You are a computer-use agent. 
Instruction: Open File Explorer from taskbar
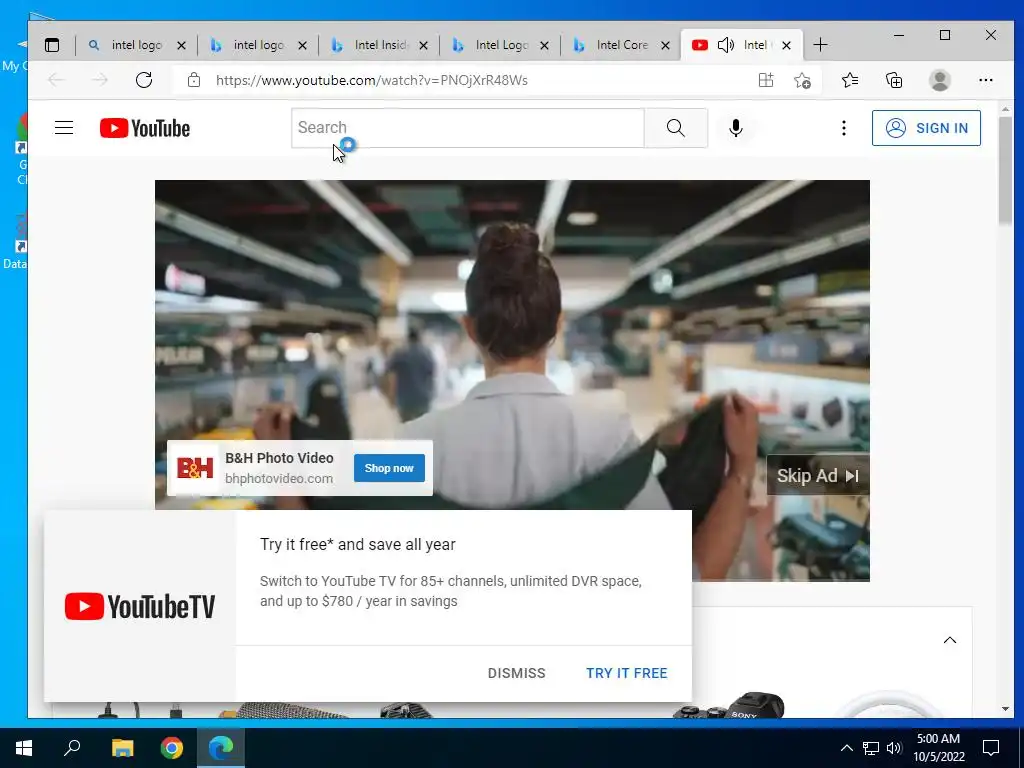[x=122, y=748]
